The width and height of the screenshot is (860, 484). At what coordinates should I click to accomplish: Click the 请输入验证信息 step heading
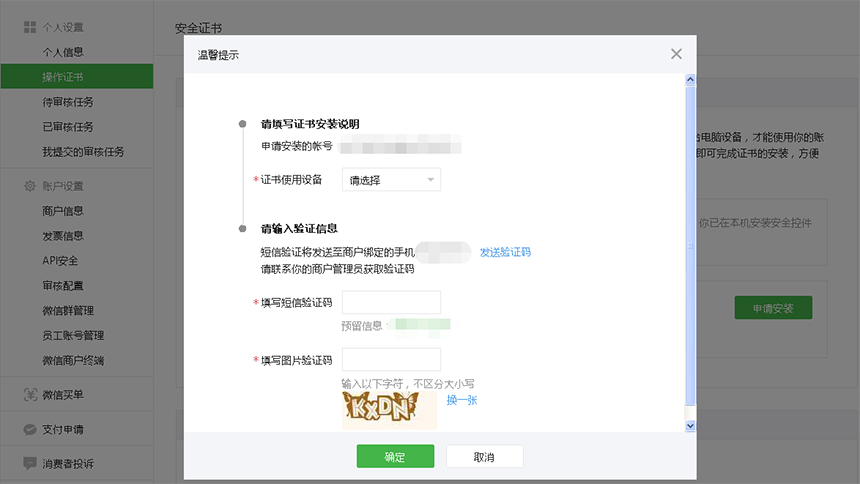[299, 228]
